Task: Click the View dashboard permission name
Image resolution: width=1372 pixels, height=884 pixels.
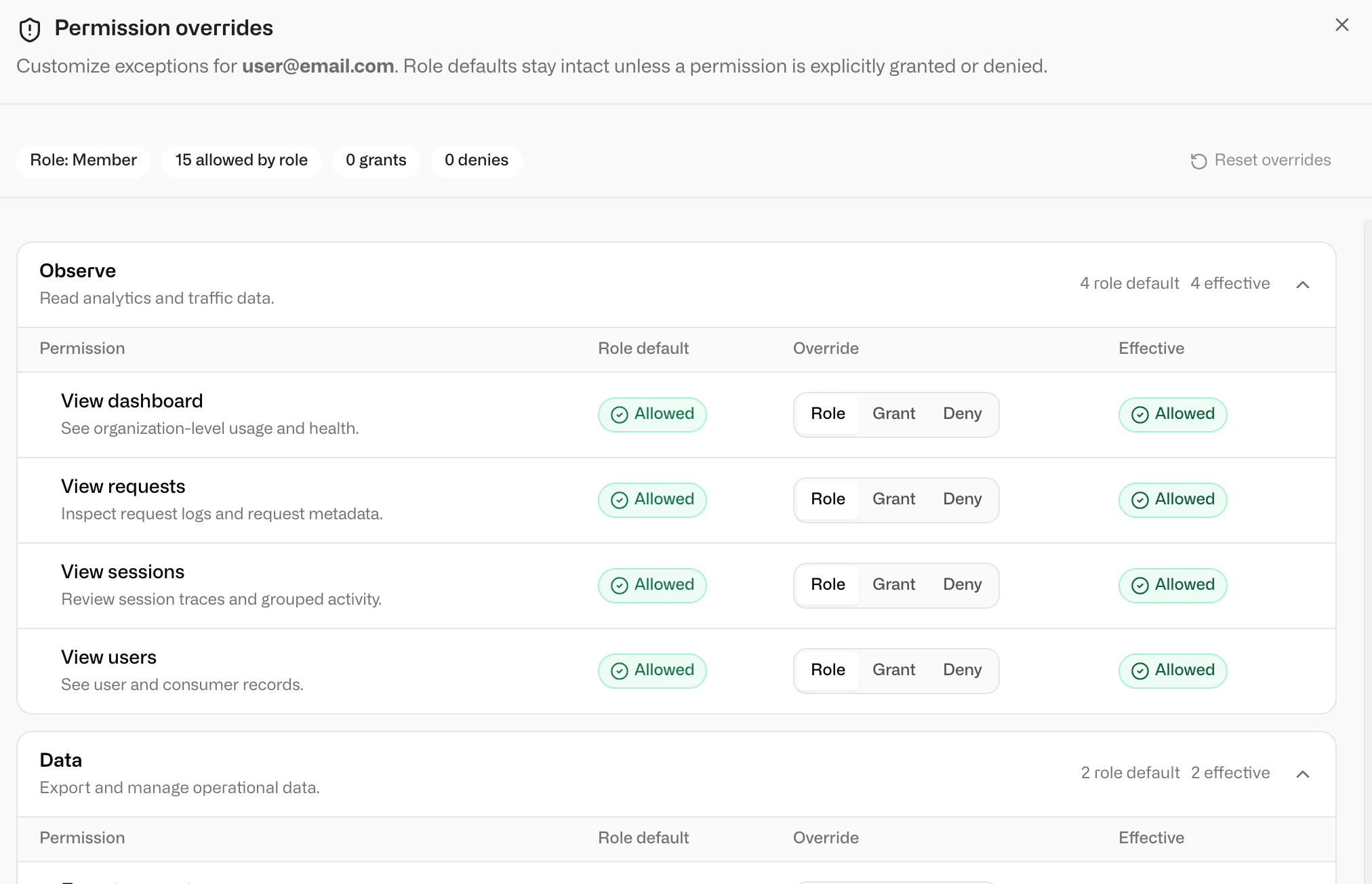Action: tap(132, 401)
